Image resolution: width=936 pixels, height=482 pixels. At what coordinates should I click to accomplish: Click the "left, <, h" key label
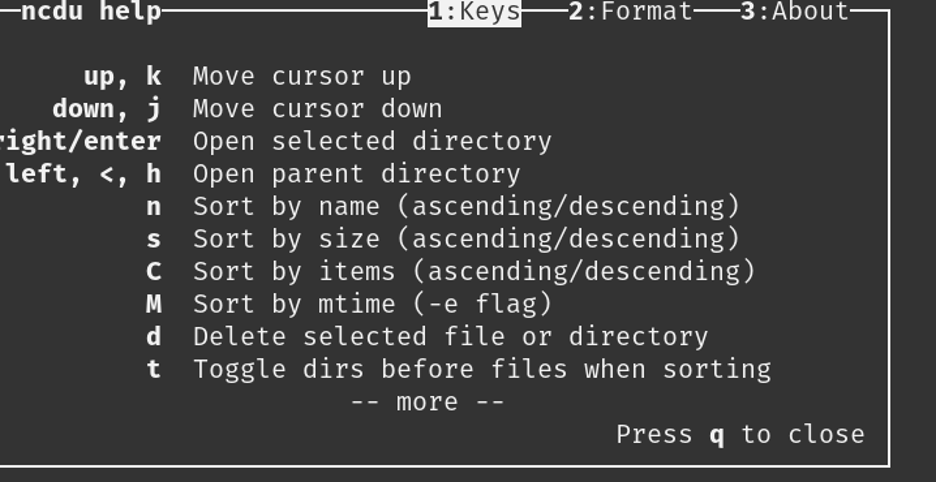point(83,174)
